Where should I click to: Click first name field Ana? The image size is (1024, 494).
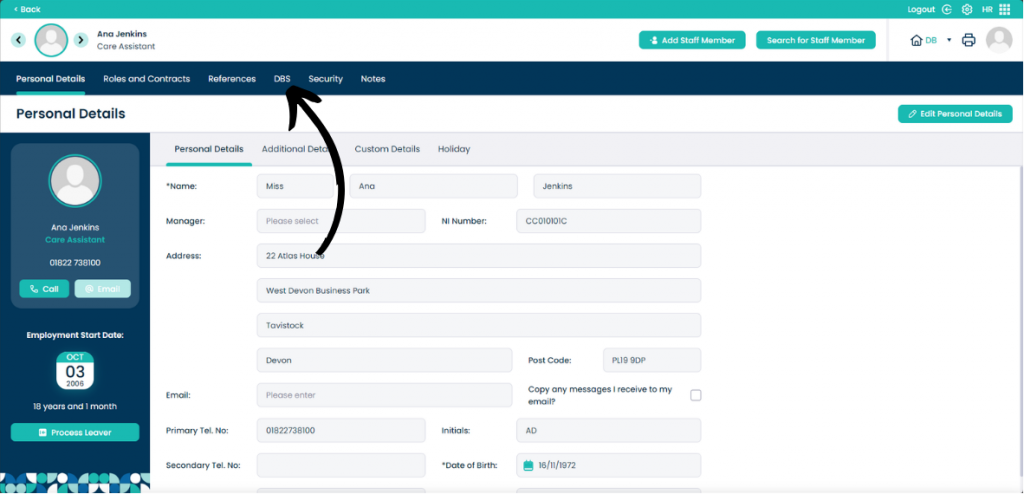click(x=434, y=186)
